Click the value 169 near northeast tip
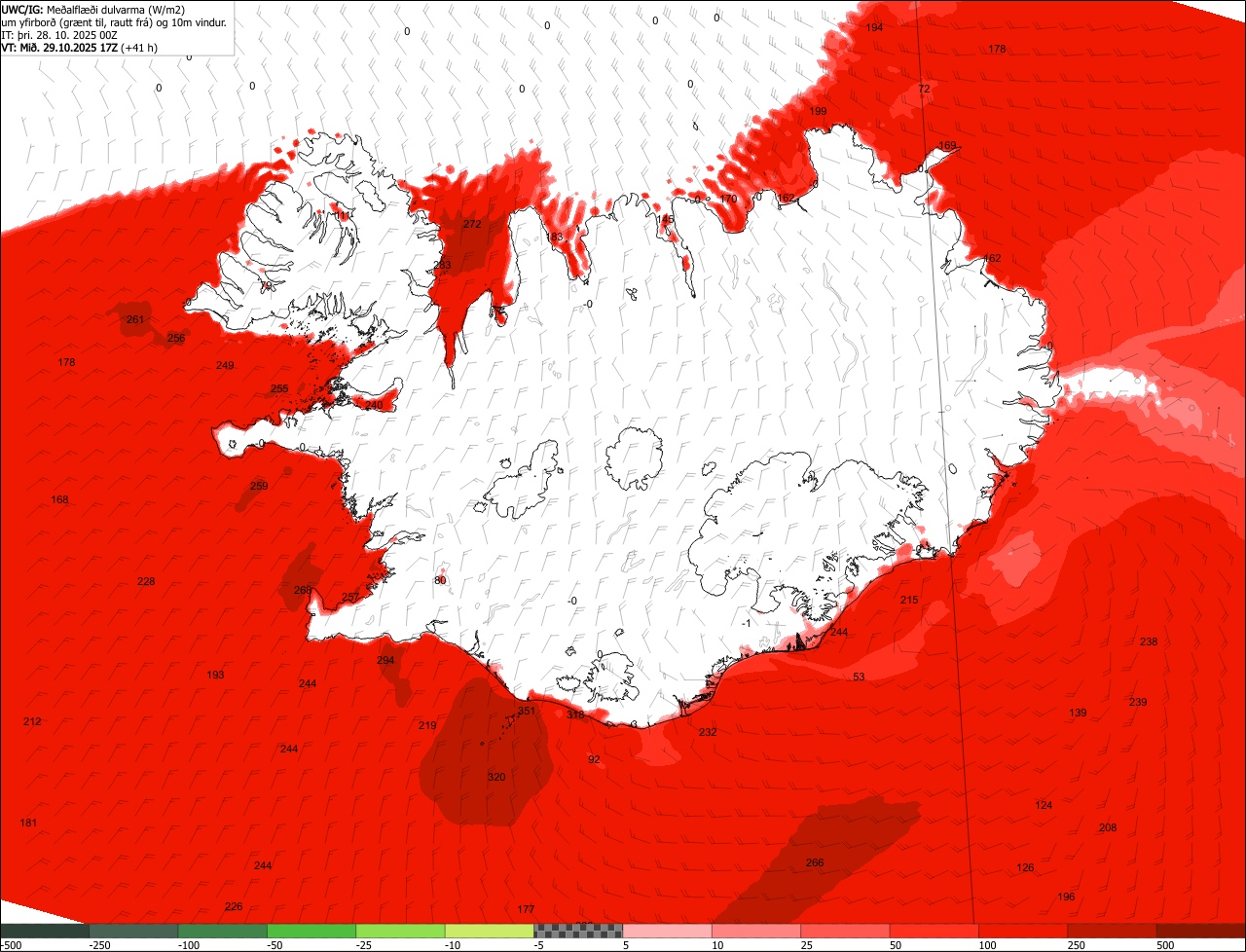1246x952 pixels. tap(947, 145)
